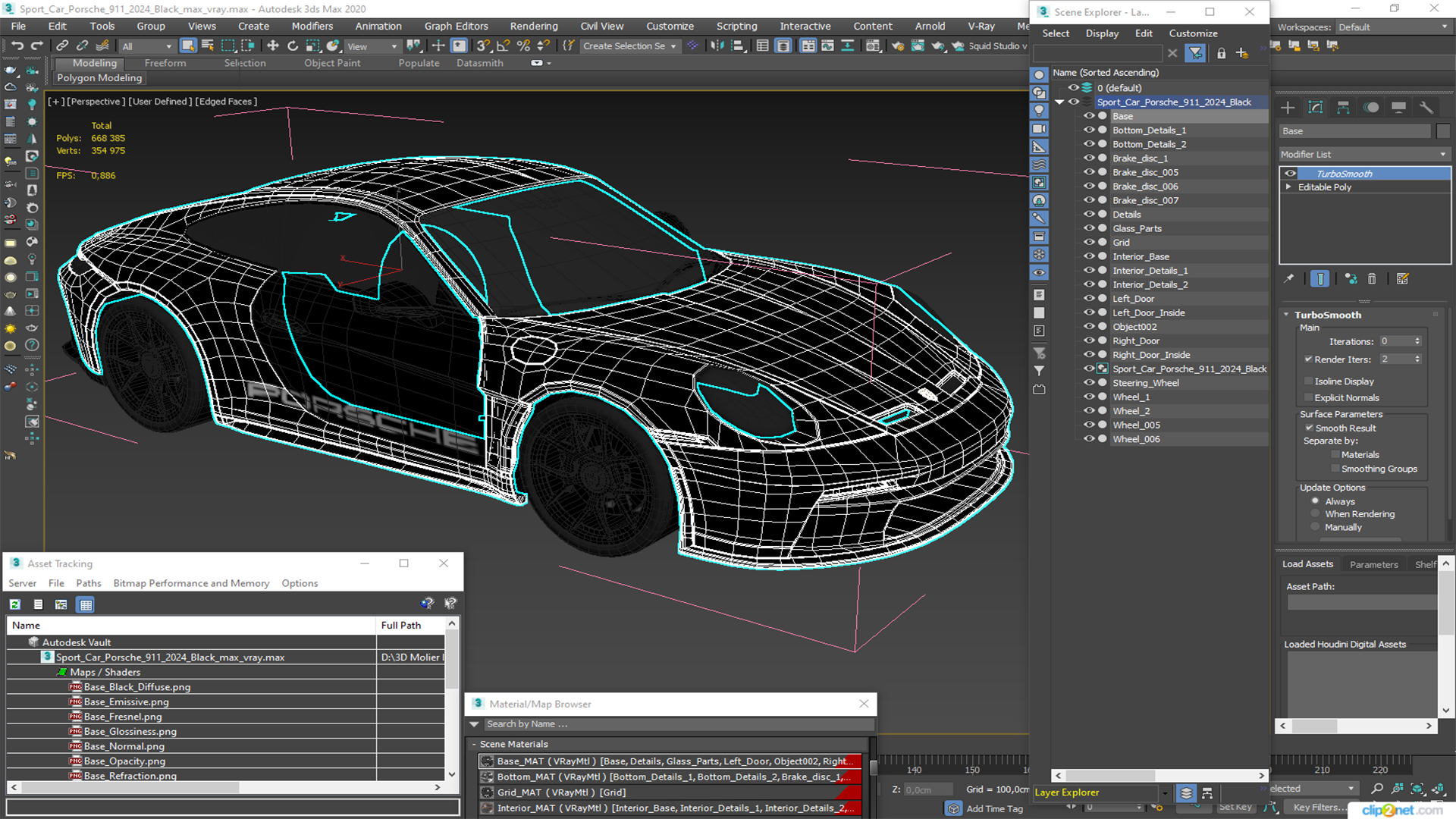Click the Redo arrow in main toolbar

pyautogui.click(x=36, y=46)
